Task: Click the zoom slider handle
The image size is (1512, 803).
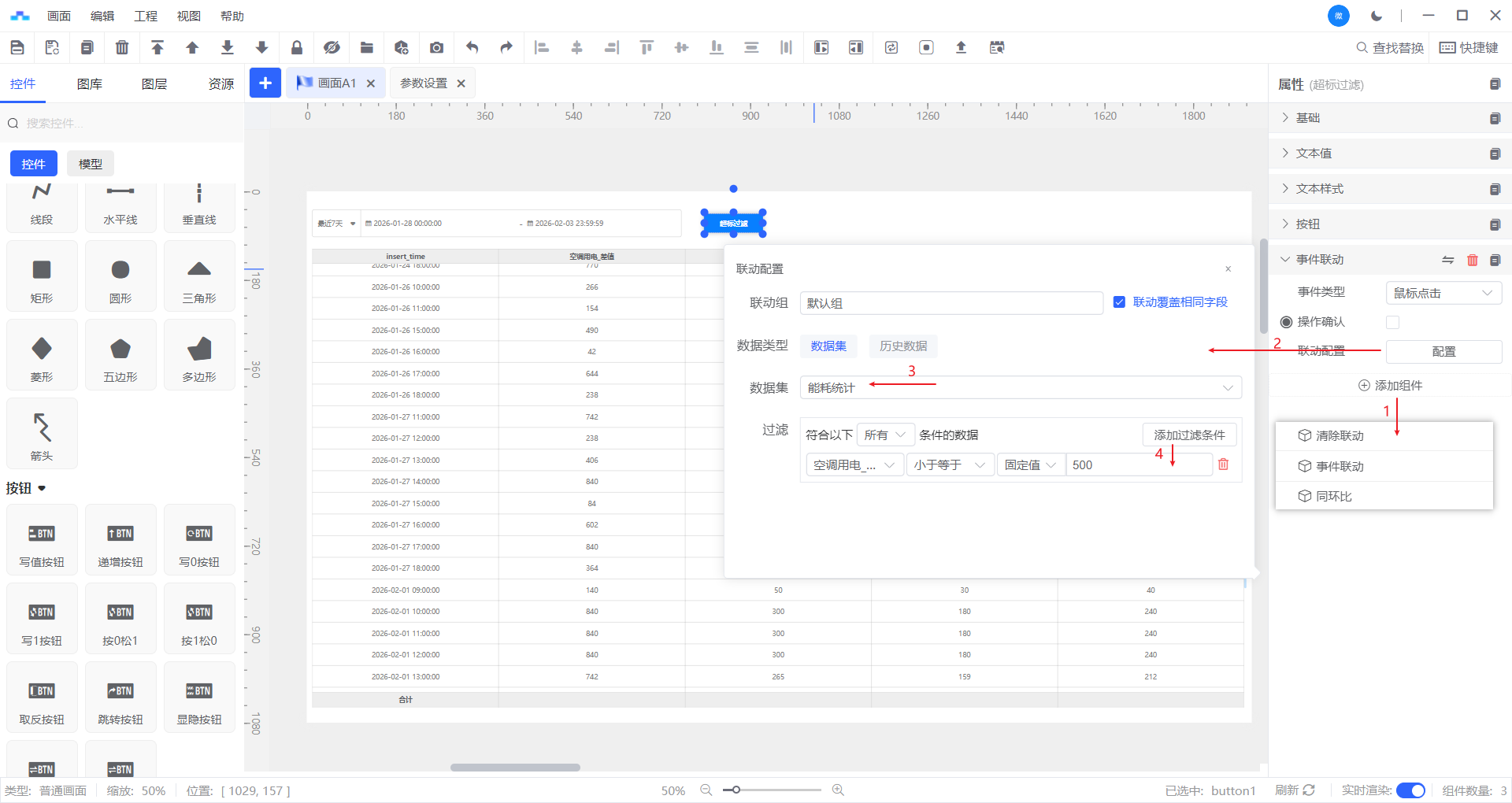Action: 736,790
